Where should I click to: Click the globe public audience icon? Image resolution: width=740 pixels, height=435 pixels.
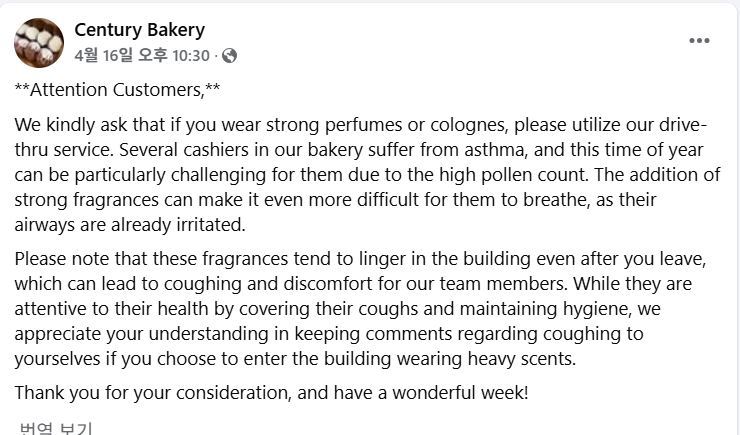click(229, 56)
